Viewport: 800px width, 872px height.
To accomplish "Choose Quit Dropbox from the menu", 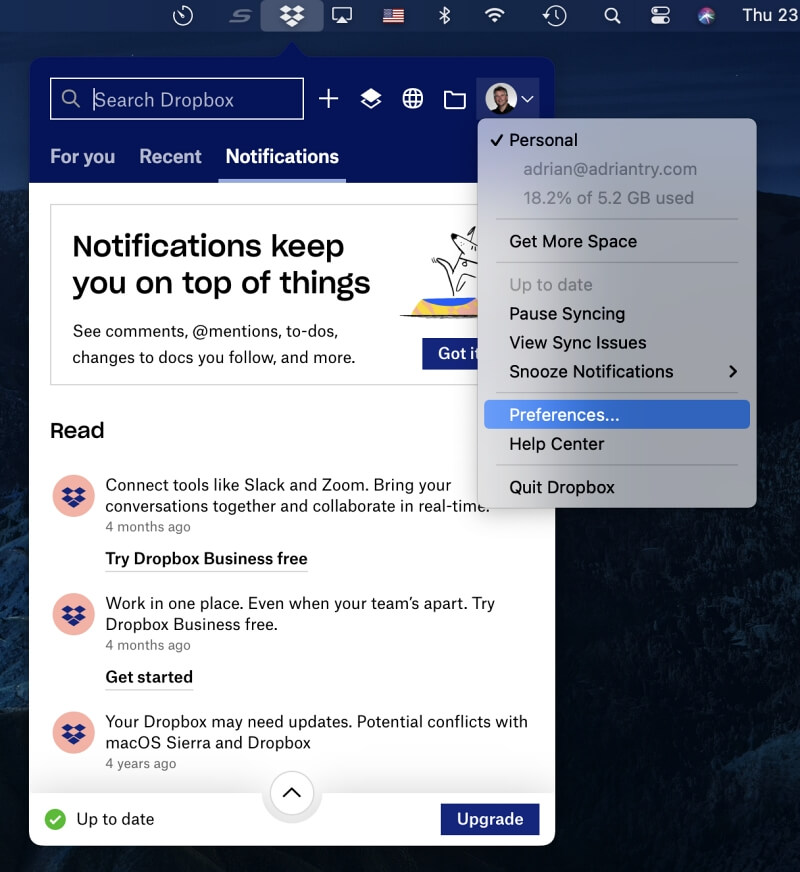I will point(617,487).
